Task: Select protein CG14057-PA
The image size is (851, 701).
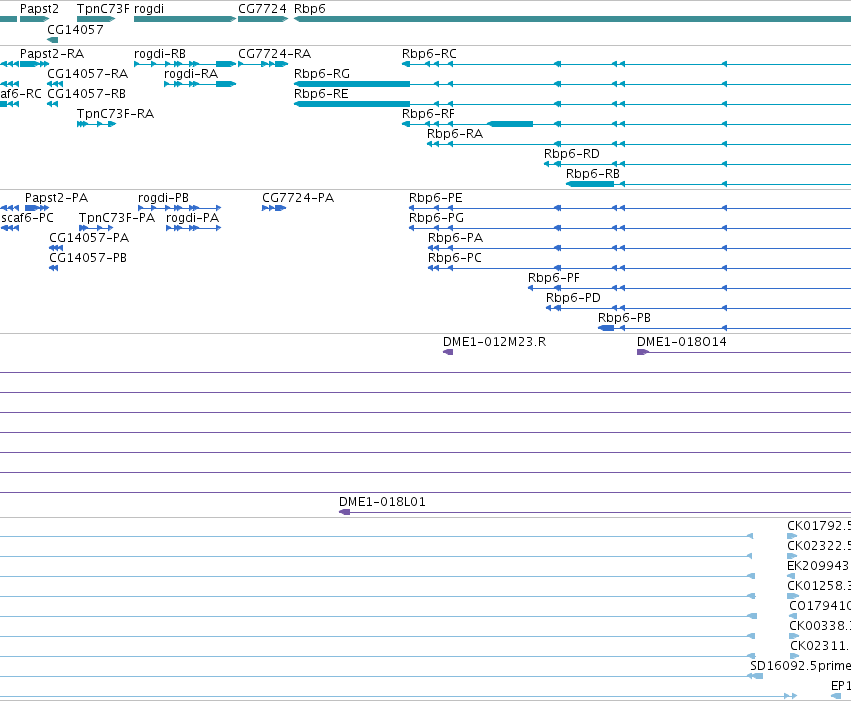Action: coord(89,238)
